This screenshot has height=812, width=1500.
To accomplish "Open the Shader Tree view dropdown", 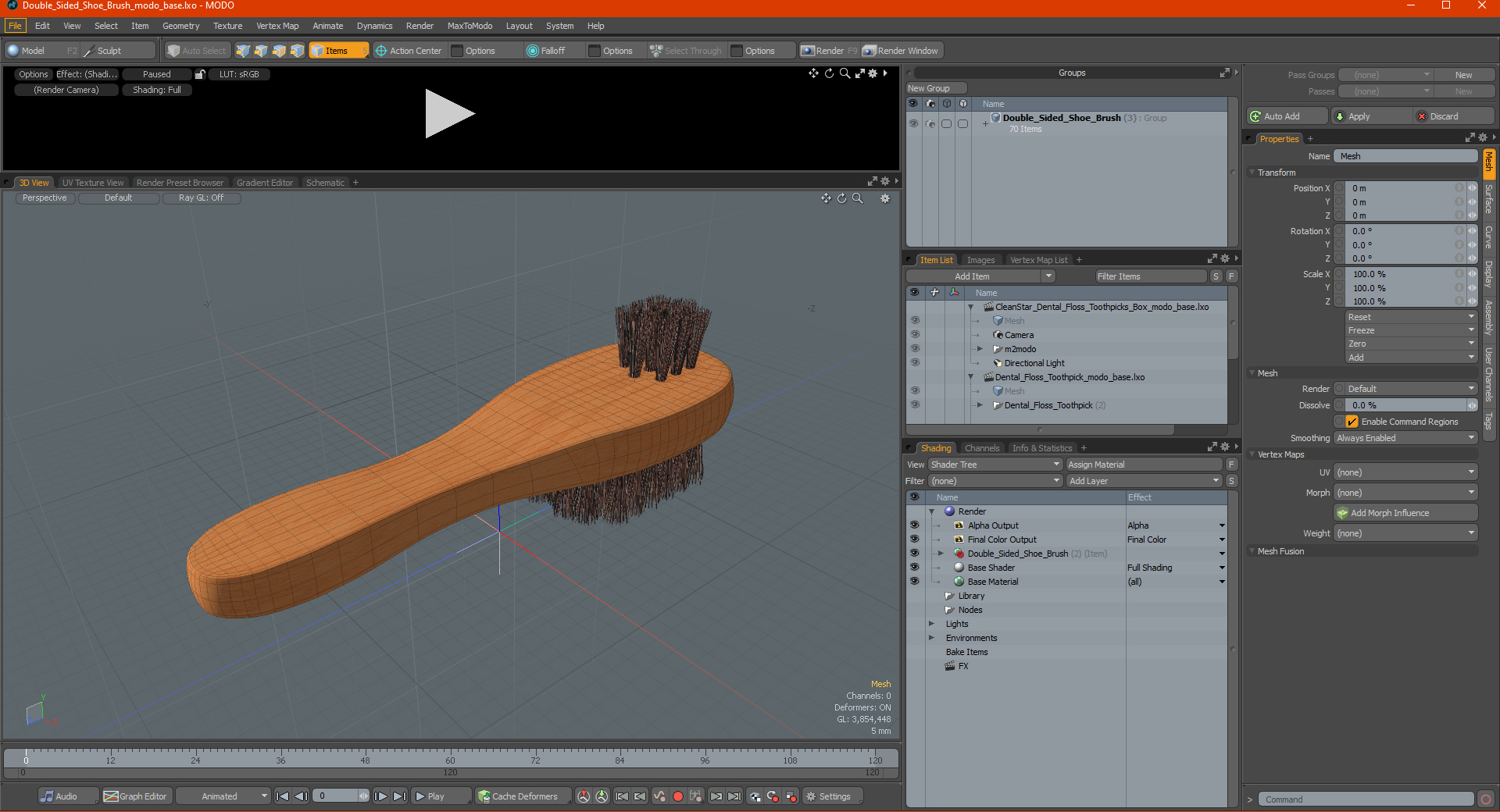I will point(995,465).
